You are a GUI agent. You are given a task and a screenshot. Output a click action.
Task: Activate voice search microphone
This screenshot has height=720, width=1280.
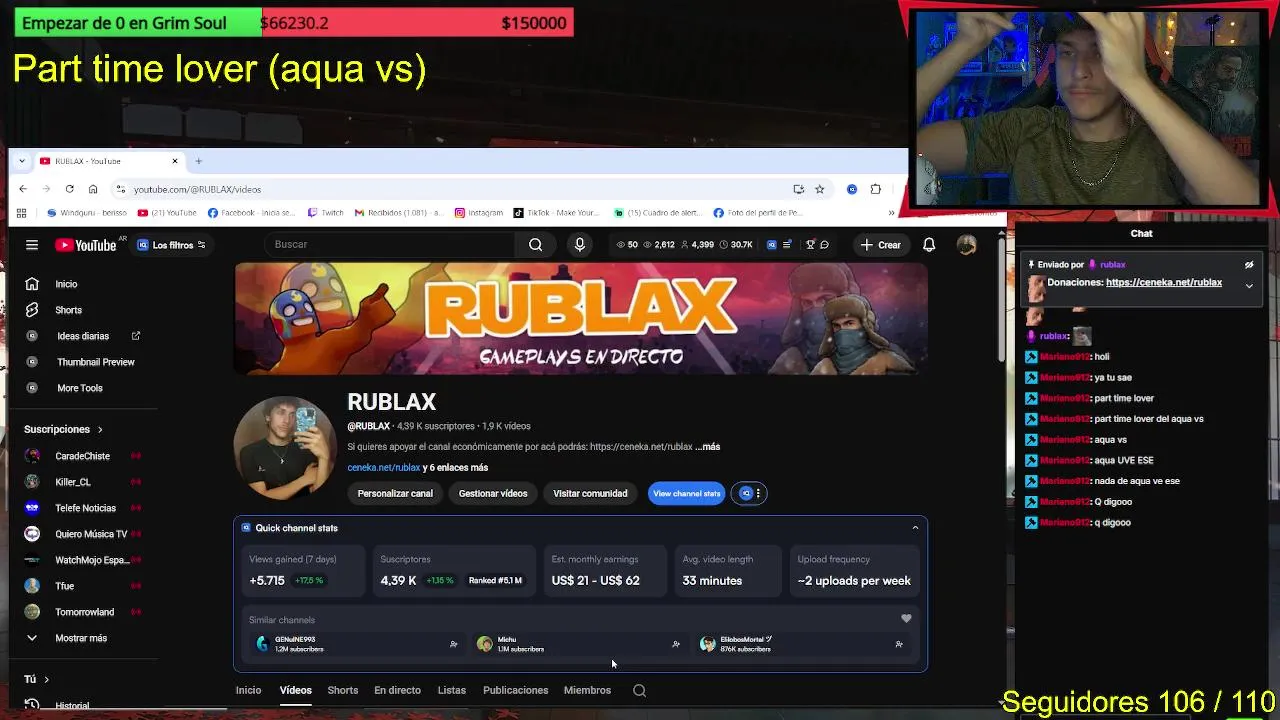(580, 245)
